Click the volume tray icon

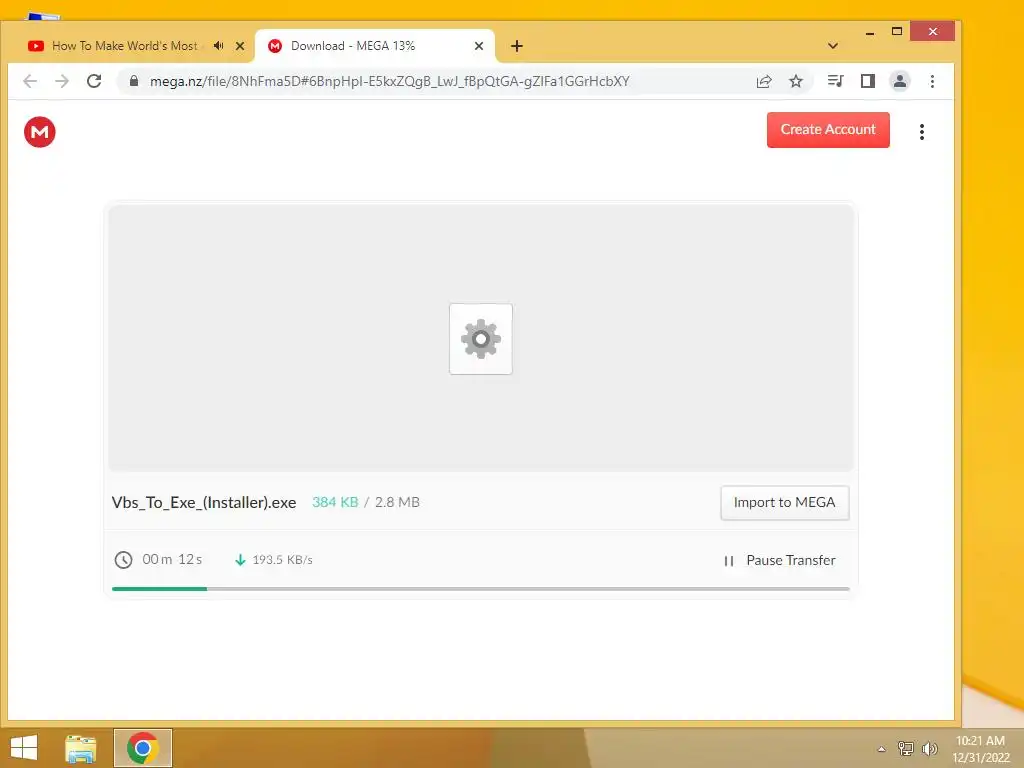(x=929, y=748)
